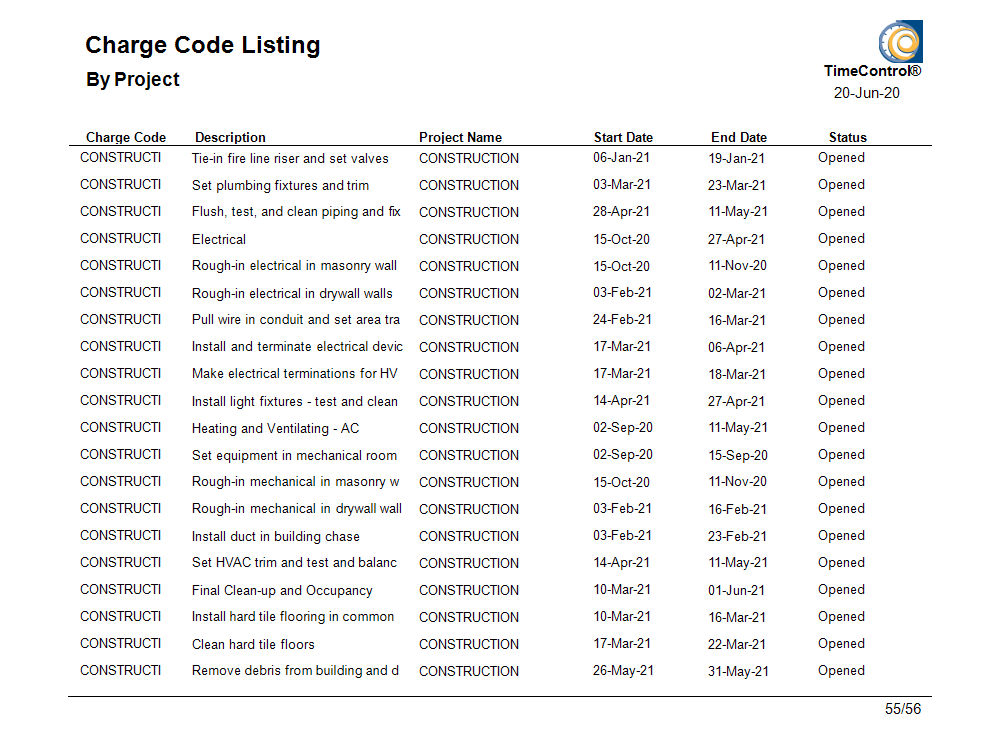Click the report date 20-Jun-20
The width and height of the screenshot is (994, 753).
pos(867,93)
